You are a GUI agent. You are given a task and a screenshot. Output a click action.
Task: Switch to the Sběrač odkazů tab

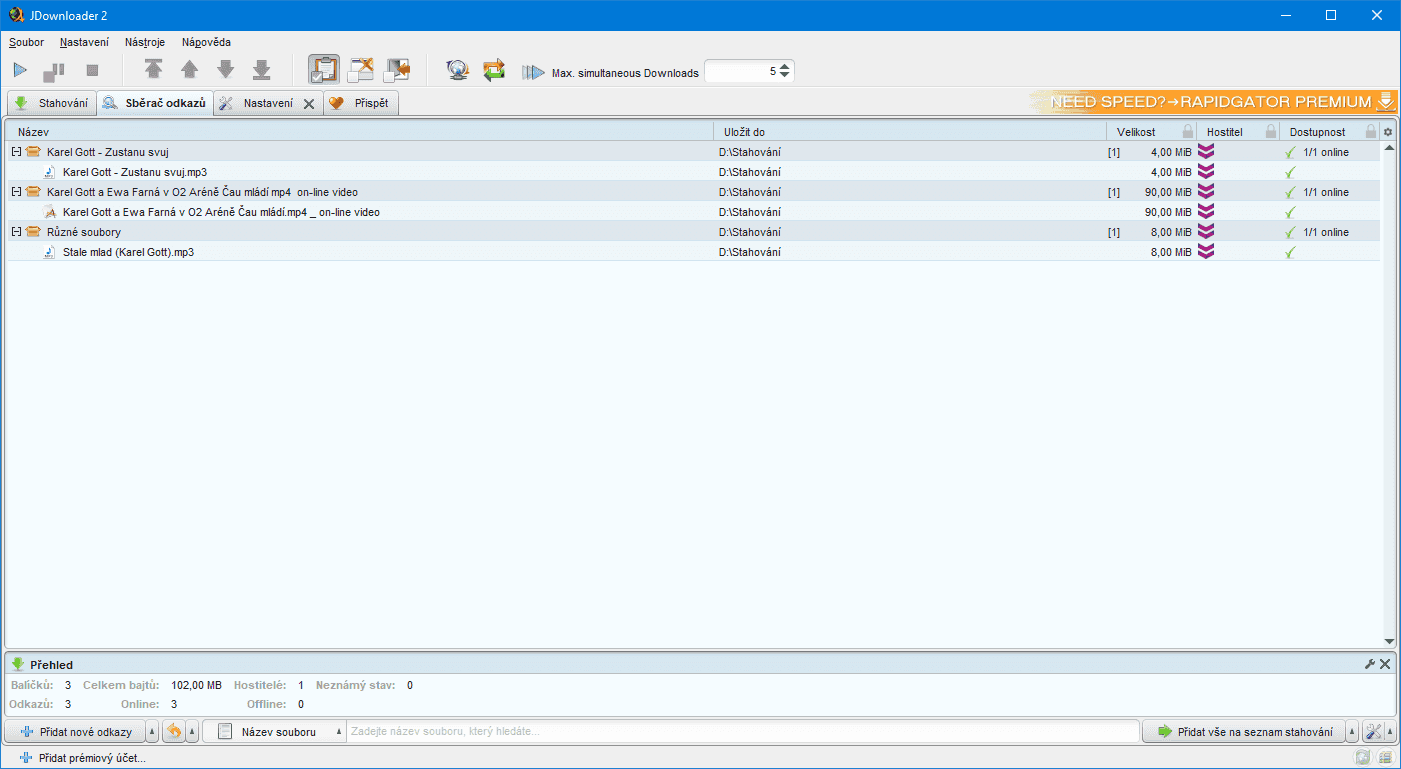click(x=155, y=103)
